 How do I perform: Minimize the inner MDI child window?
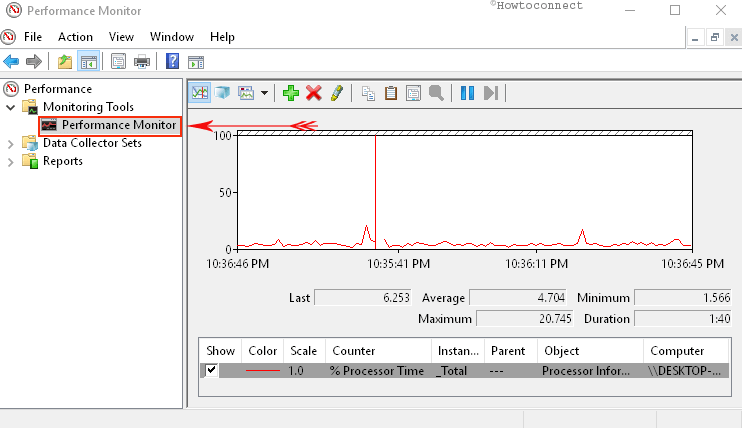click(695, 38)
